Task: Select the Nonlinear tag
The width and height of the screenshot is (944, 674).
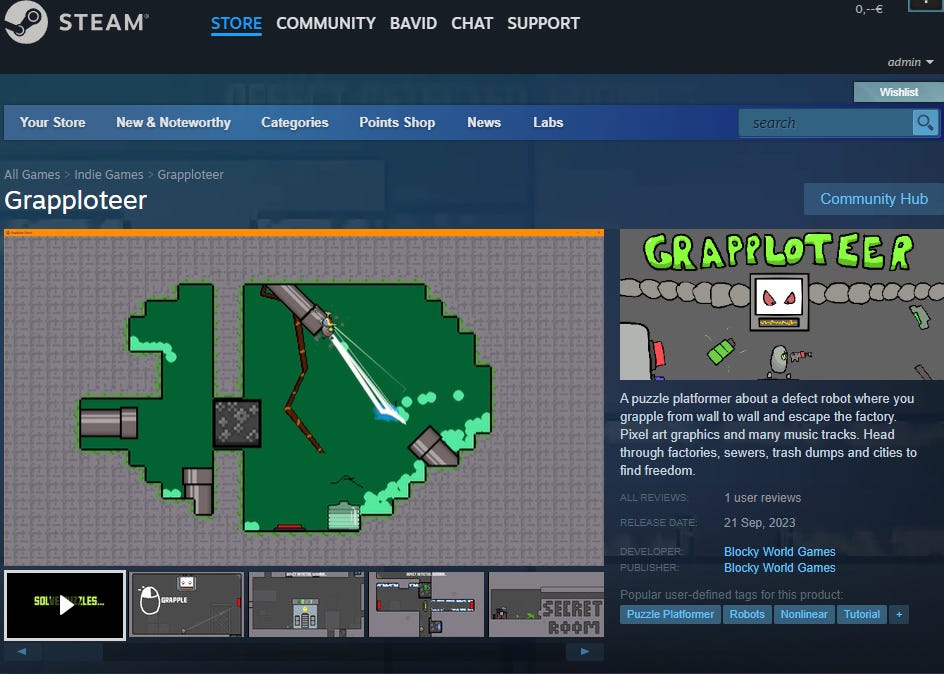Action: tap(804, 614)
